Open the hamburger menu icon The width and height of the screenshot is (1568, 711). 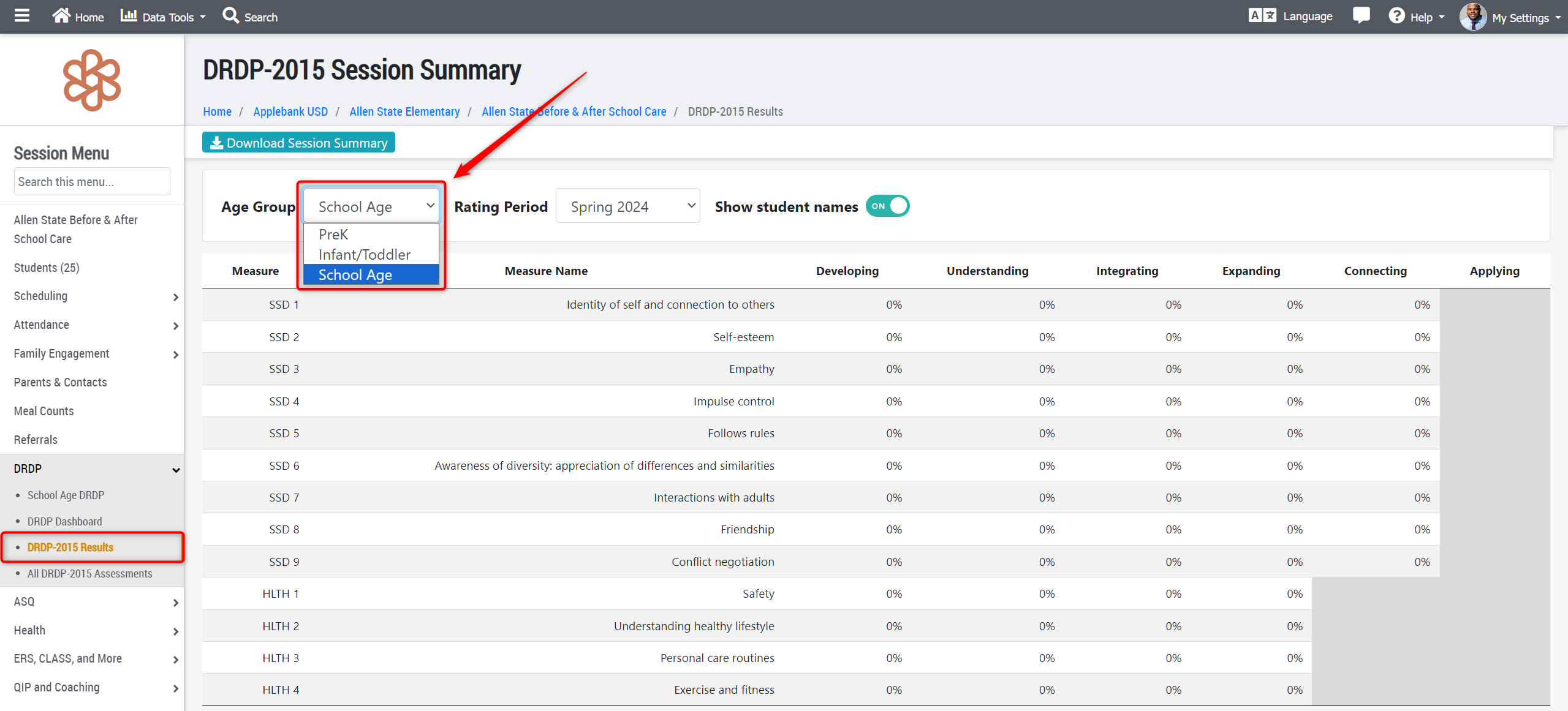pyautogui.click(x=22, y=16)
